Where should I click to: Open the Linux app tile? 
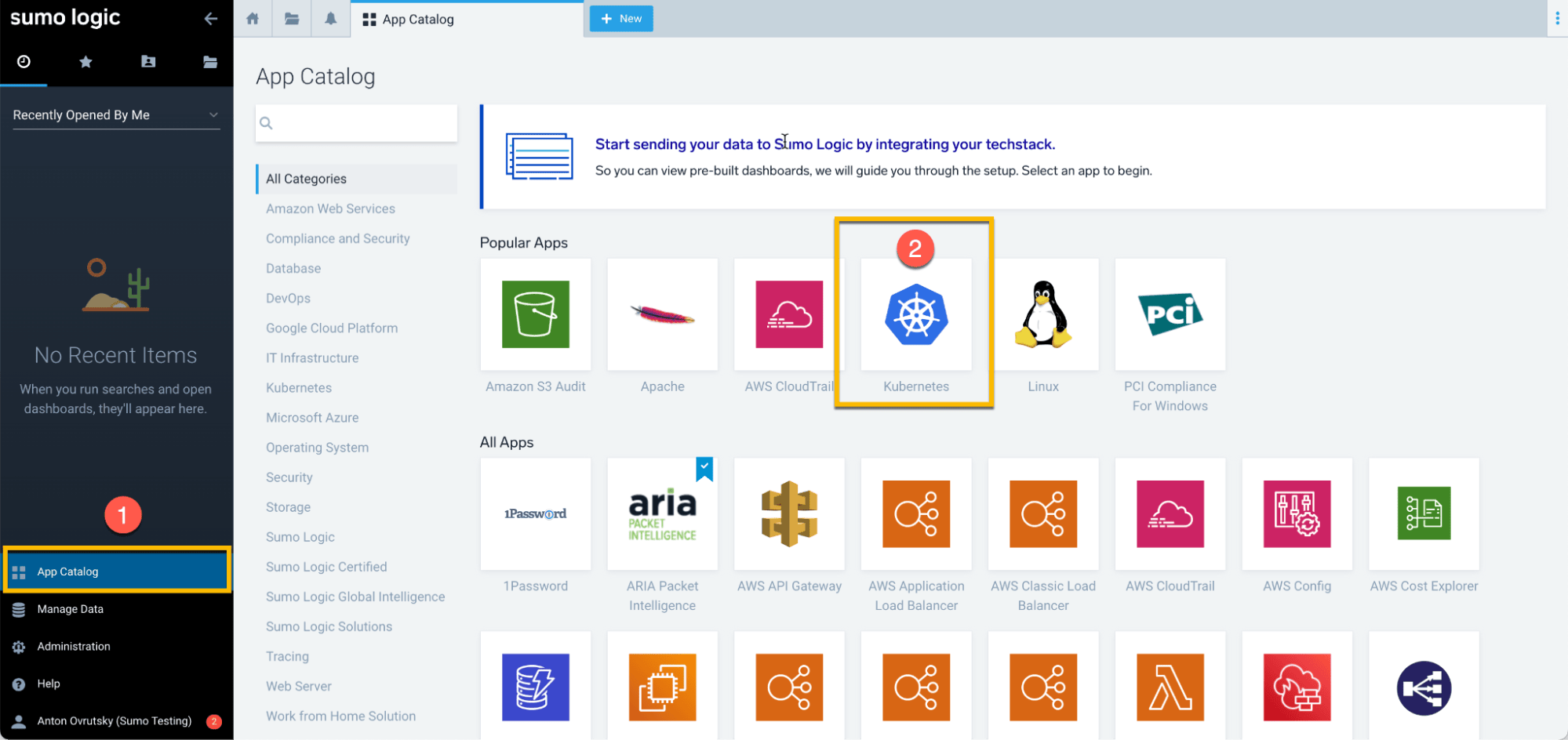click(1042, 315)
